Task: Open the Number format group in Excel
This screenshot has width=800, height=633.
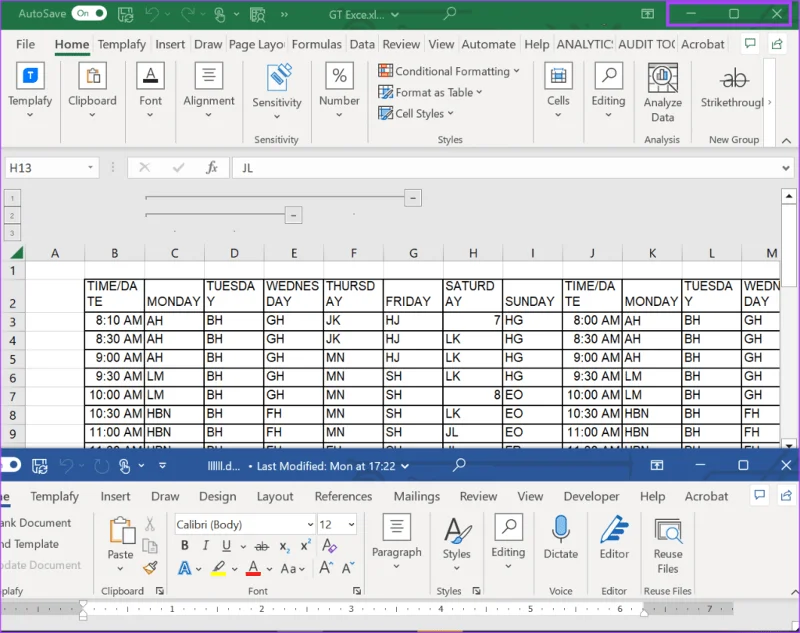Action: pyautogui.click(x=339, y=90)
